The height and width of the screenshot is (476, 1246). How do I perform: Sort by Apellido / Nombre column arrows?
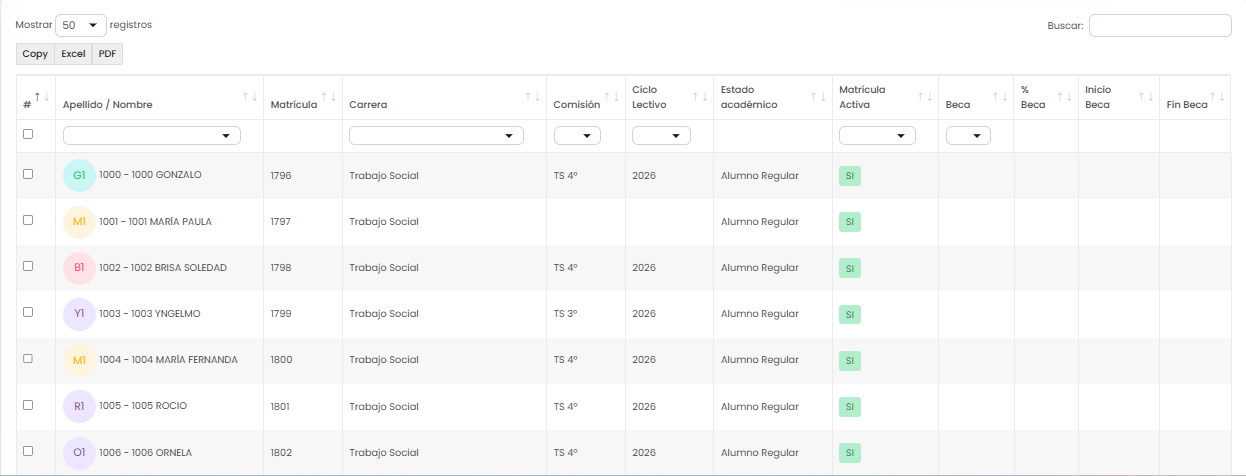[x=250, y=97]
